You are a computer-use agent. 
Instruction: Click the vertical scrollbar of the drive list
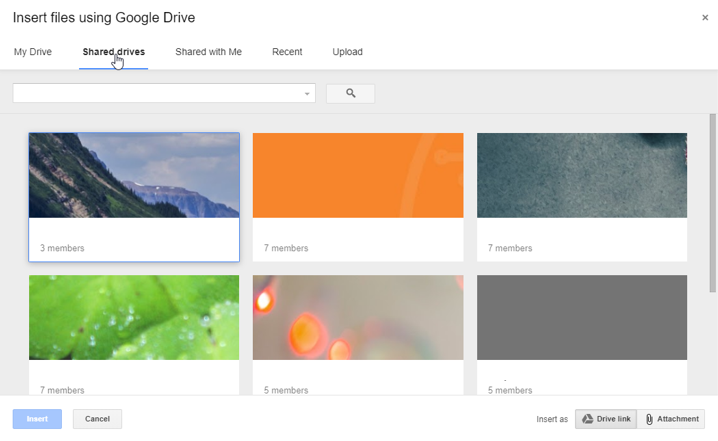click(712, 203)
